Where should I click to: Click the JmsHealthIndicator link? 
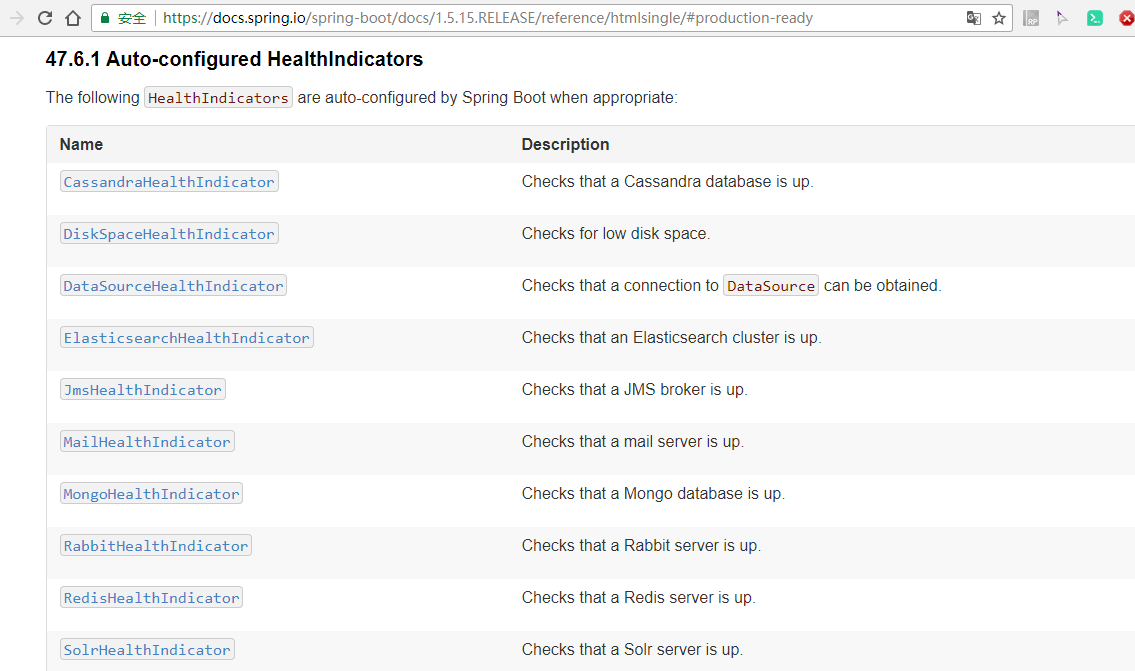[x=142, y=389]
